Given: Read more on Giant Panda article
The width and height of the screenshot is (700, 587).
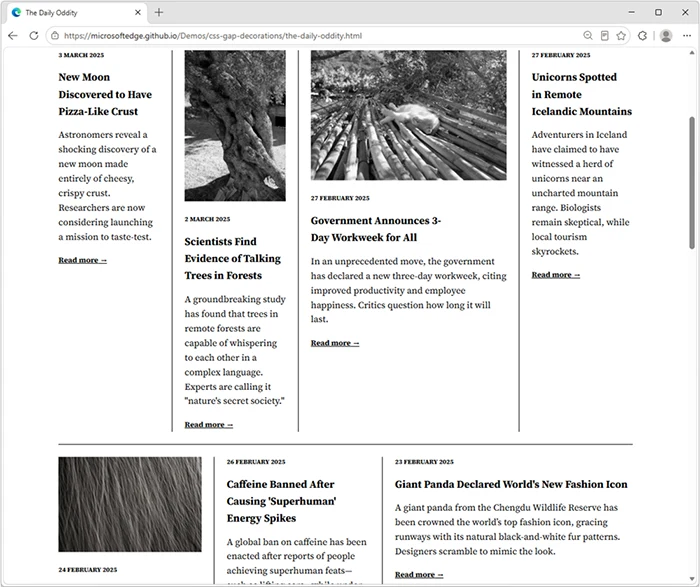Looking at the screenshot, I should pos(419,575).
